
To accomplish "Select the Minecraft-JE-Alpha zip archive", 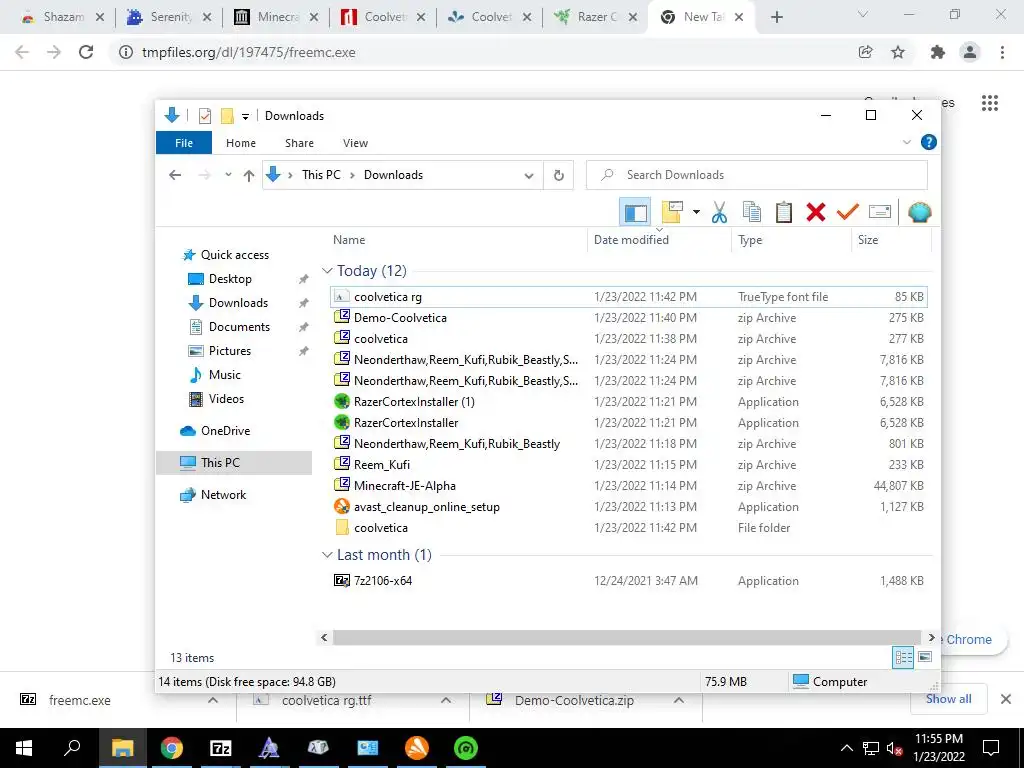I will pos(629,486).
